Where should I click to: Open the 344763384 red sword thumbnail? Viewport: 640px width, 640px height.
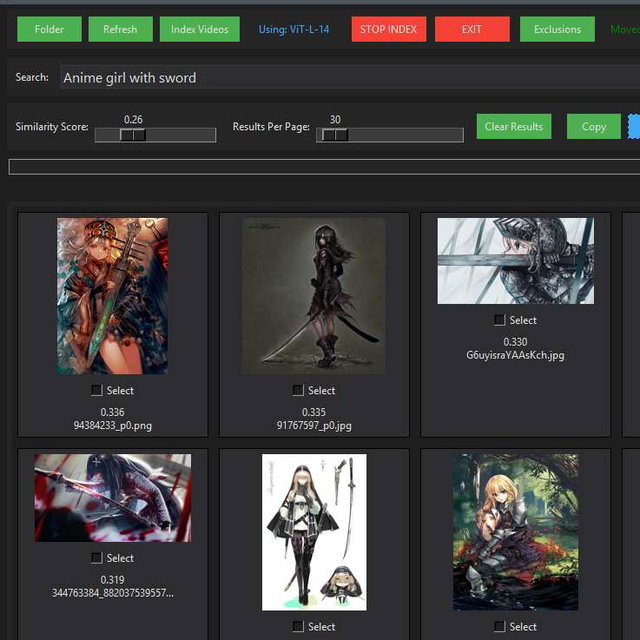point(113,498)
